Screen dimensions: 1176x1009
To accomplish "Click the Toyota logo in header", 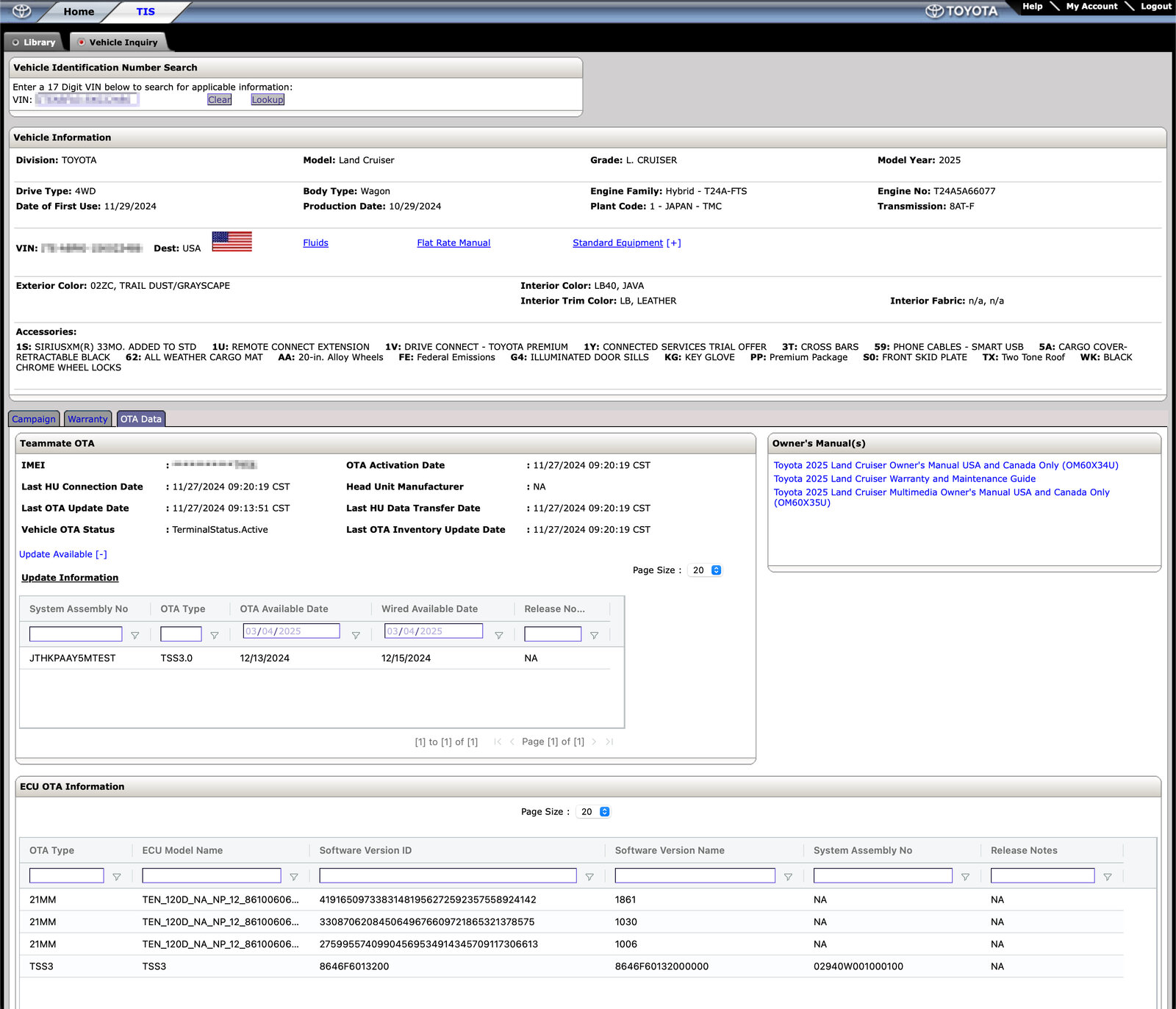I will coord(961,11).
